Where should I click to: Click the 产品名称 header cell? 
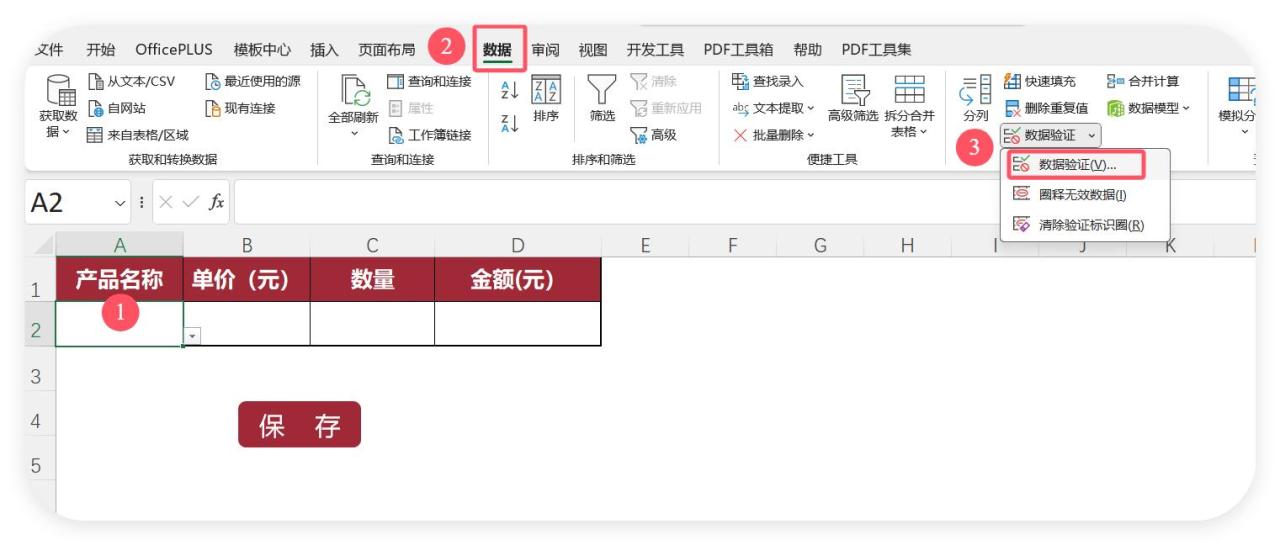click(x=120, y=280)
